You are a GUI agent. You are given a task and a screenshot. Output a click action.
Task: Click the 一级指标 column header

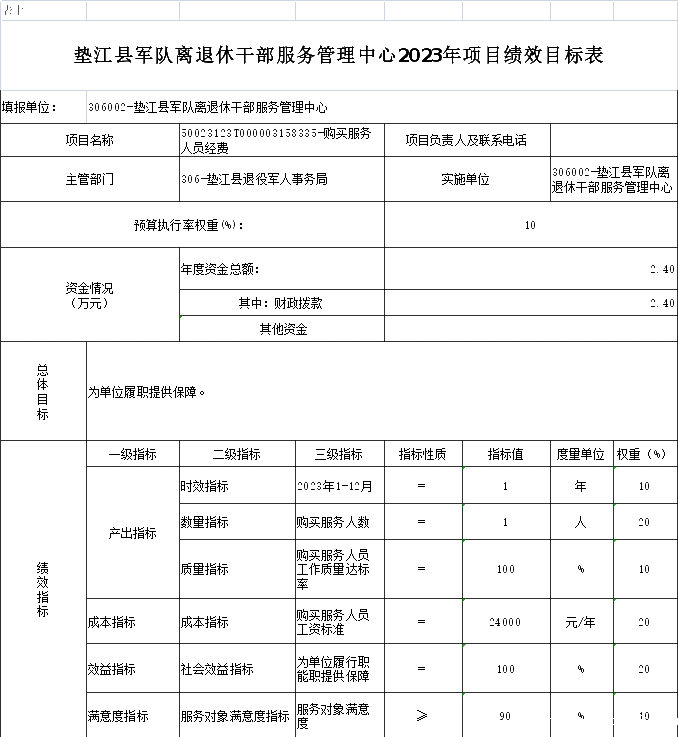pos(132,454)
